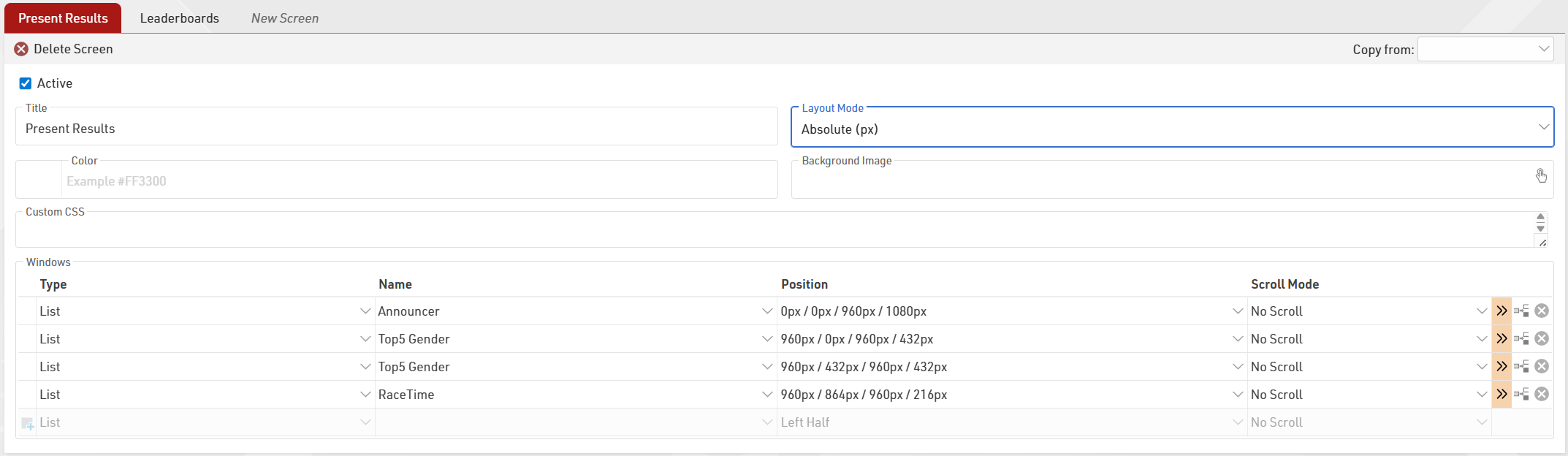Click the Background Image picker icon
The height and width of the screenshot is (456, 1568).
(x=1540, y=175)
